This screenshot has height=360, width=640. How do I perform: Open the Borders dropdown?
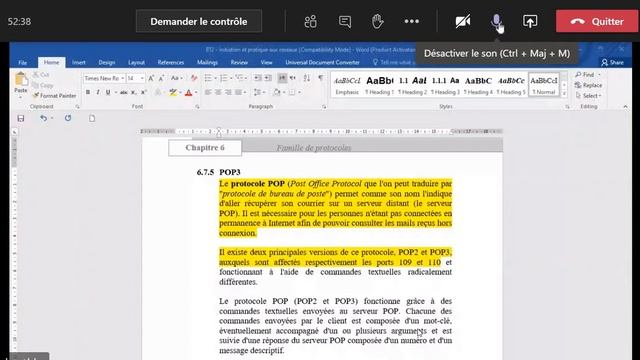pyautogui.click(x=300, y=93)
